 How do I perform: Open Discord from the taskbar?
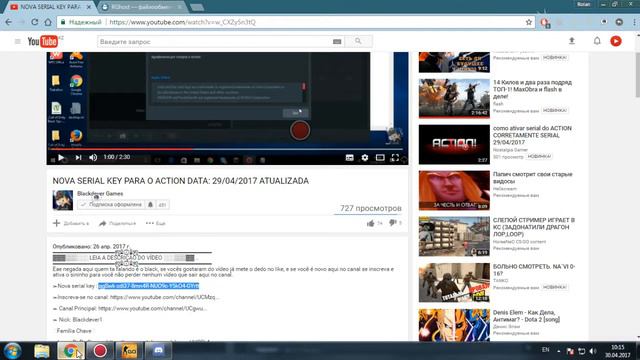(x=158, y=351)
